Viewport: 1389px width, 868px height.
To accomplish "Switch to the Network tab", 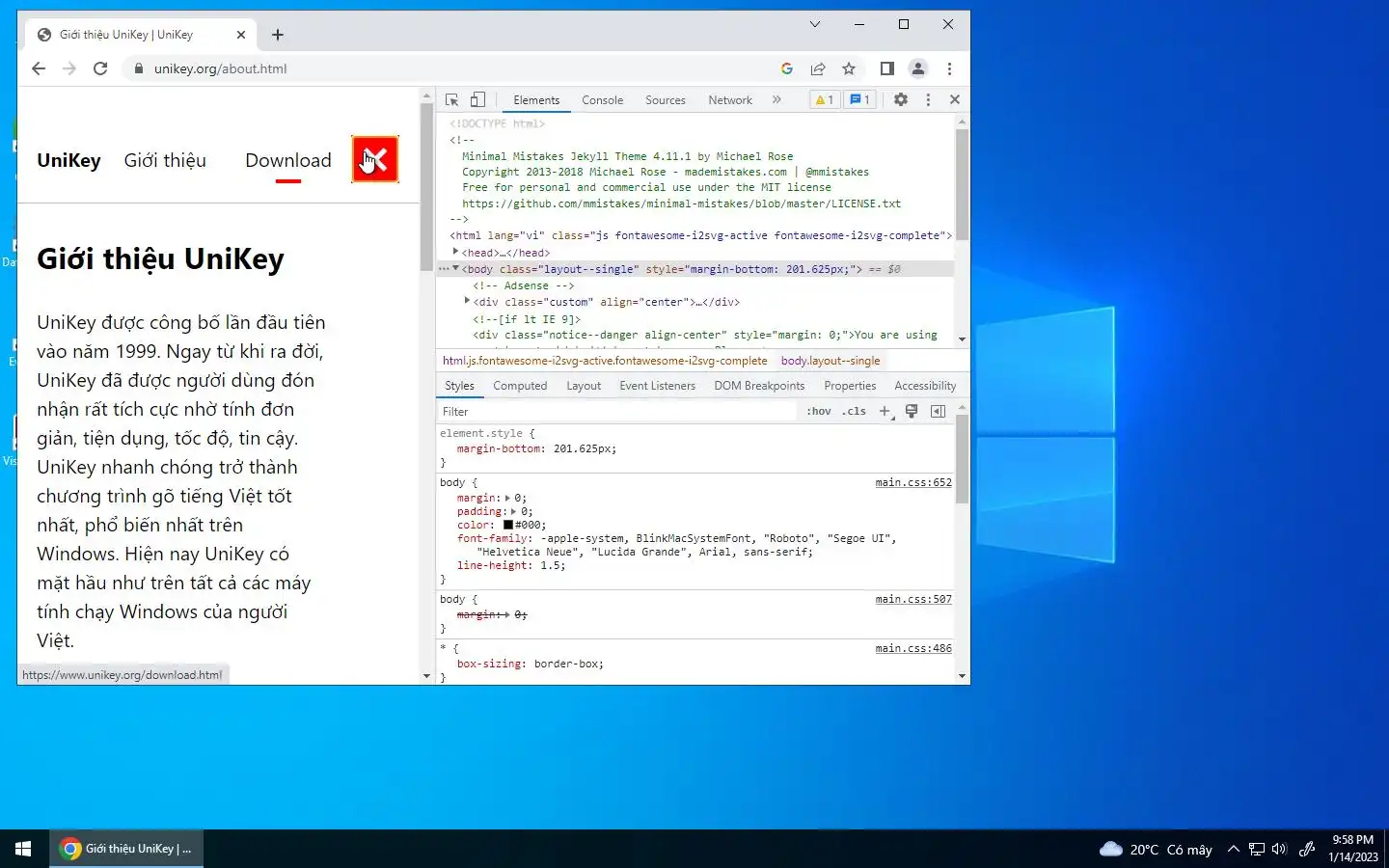I will pos(730,100).
